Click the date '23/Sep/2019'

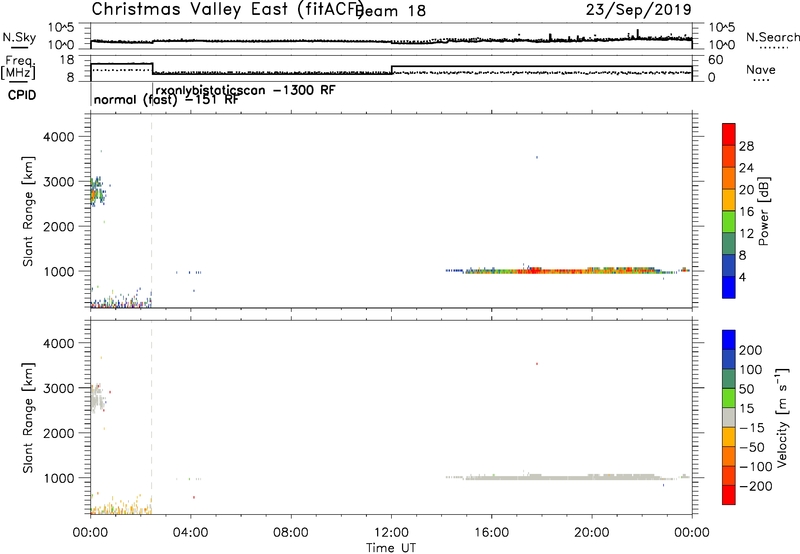pos(638,9)
